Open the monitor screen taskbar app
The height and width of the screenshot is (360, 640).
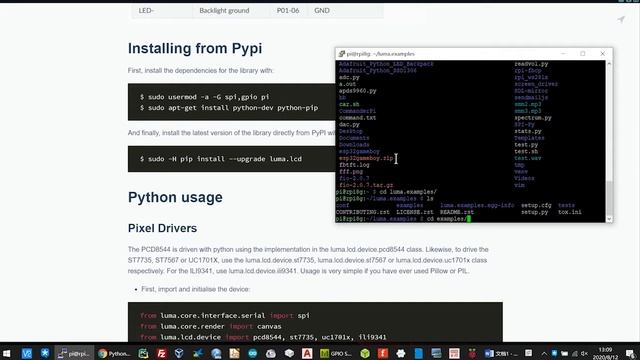pos(436,353)
